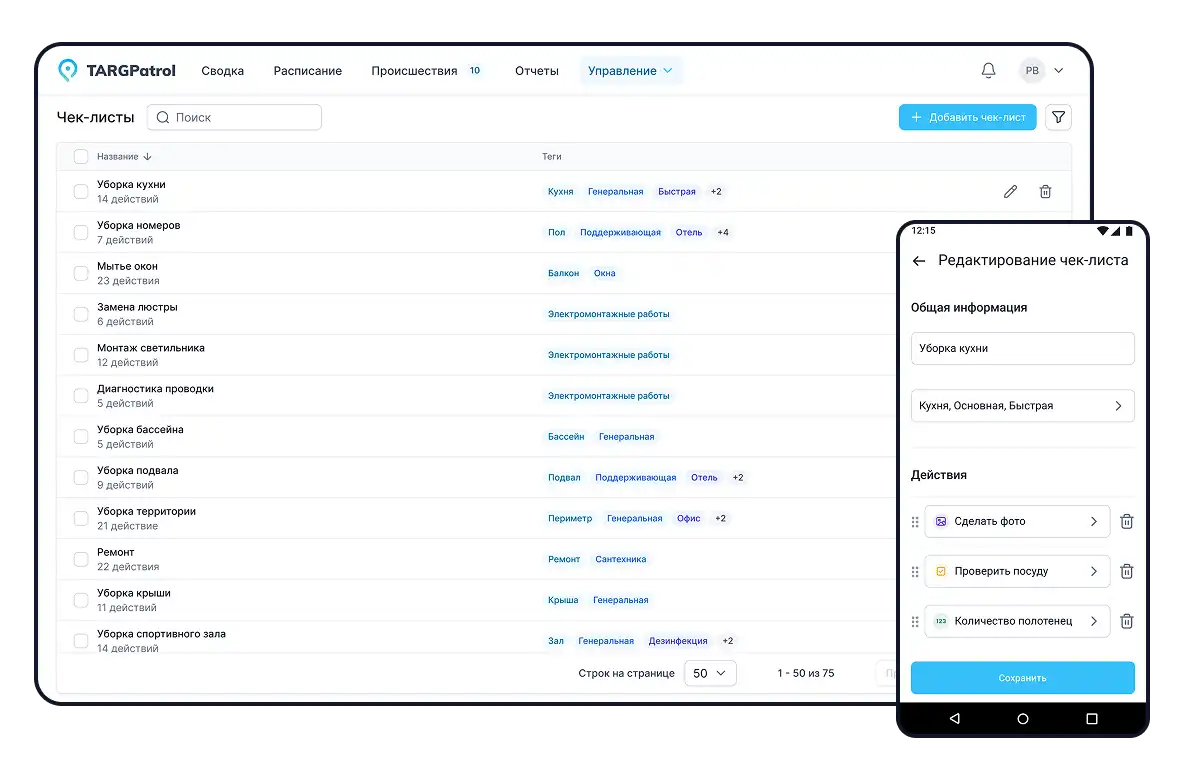Click the Бассейн tag

(x=566, y=436)
